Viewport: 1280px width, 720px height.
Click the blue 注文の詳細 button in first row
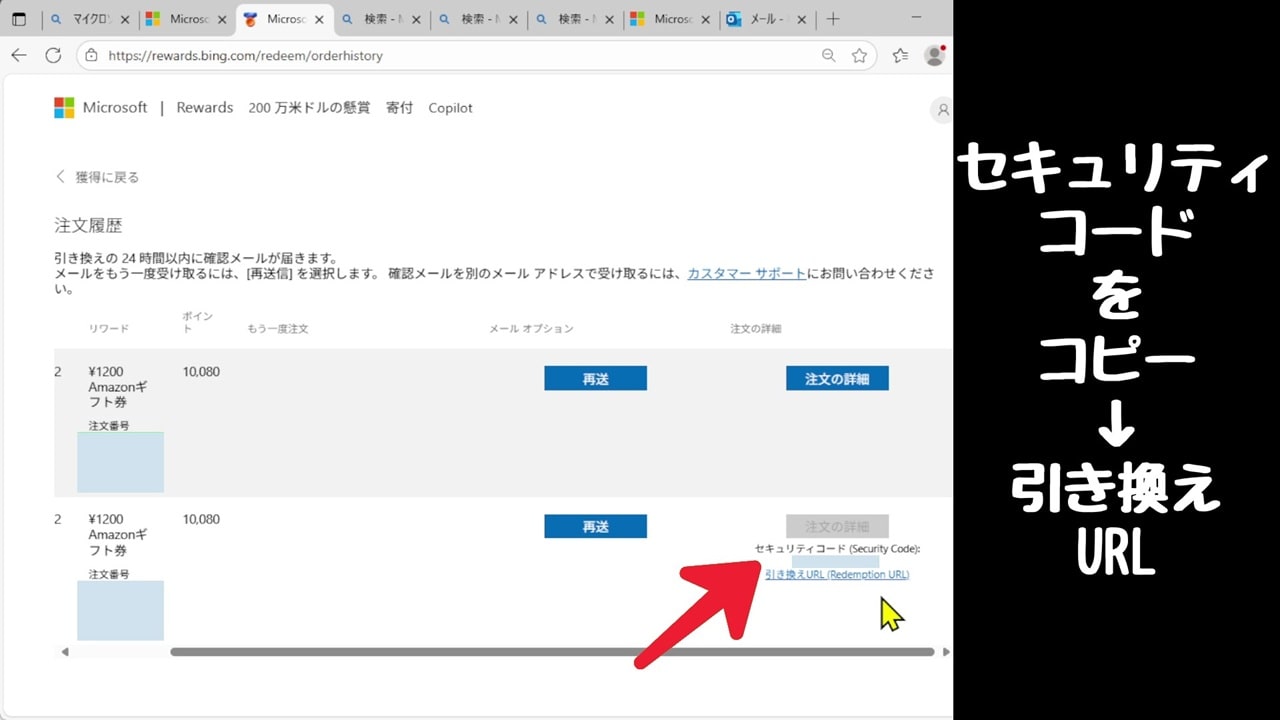[837, 378]
